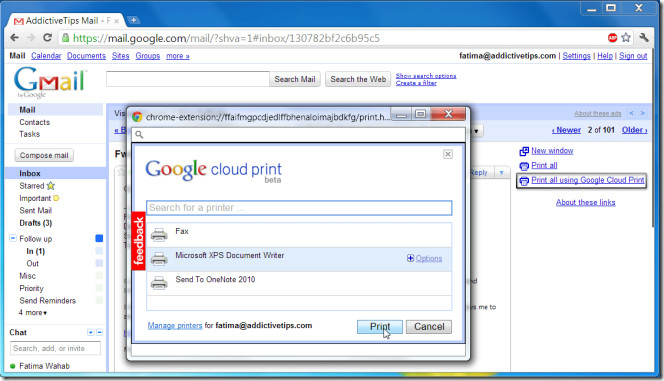Screen dimensions: 664x381
Task: Close the AddictiveTips Mail tab
Action: [116, 21]
